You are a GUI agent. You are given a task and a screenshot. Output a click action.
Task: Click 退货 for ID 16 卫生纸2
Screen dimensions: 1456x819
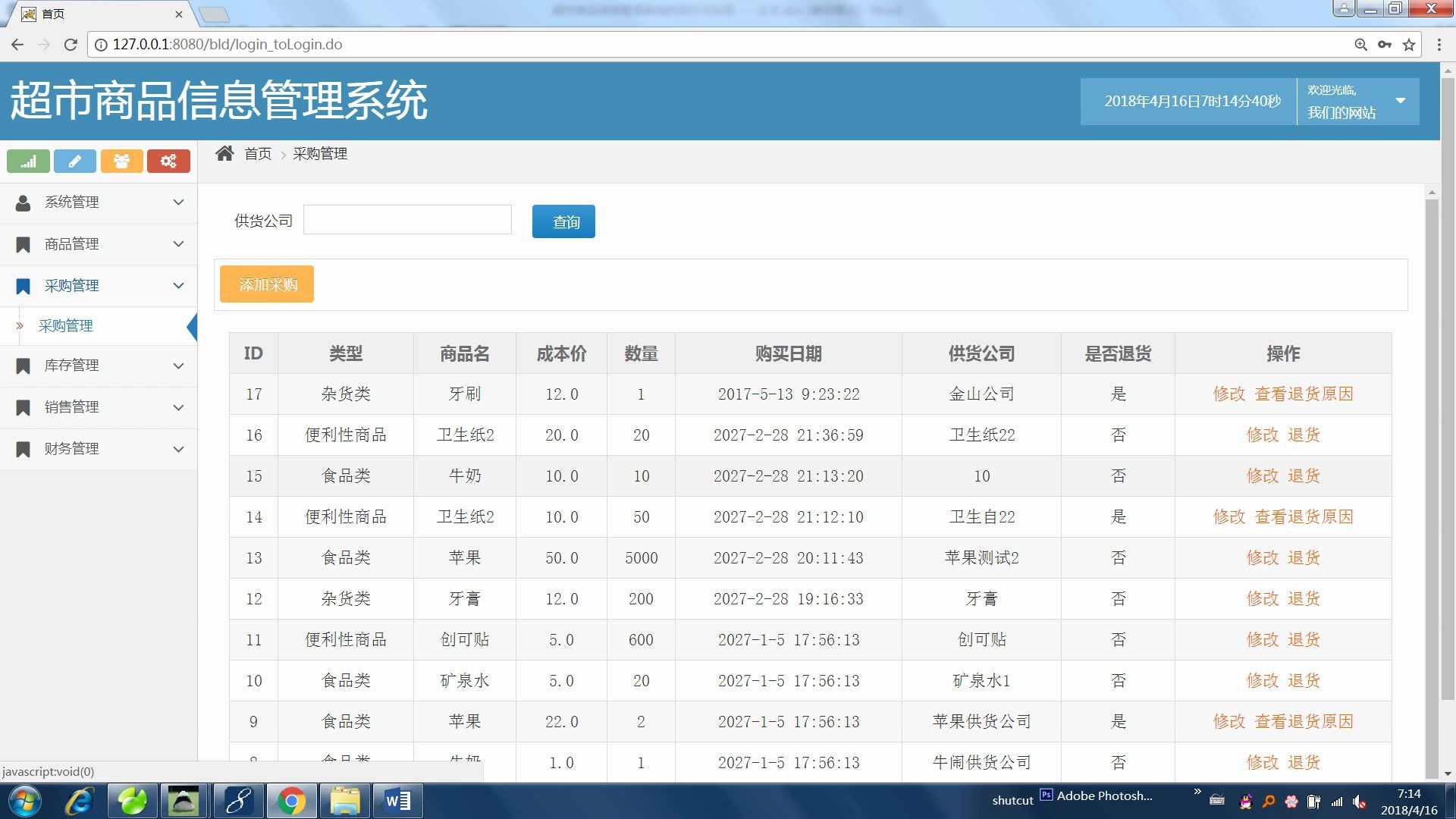(x=1304, y=435)
